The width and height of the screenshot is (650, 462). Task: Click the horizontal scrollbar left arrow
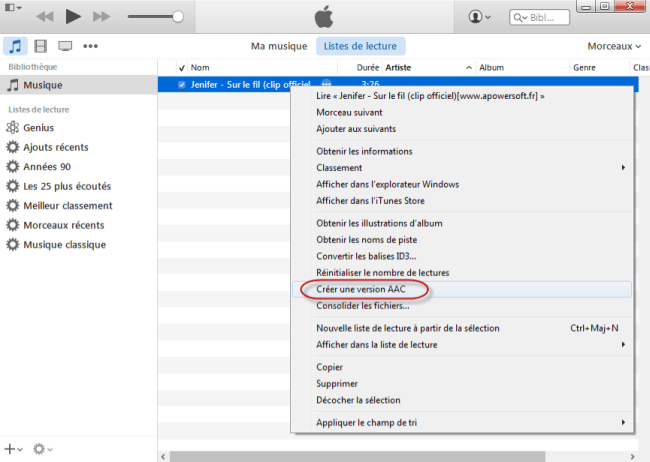click(163, 457)
